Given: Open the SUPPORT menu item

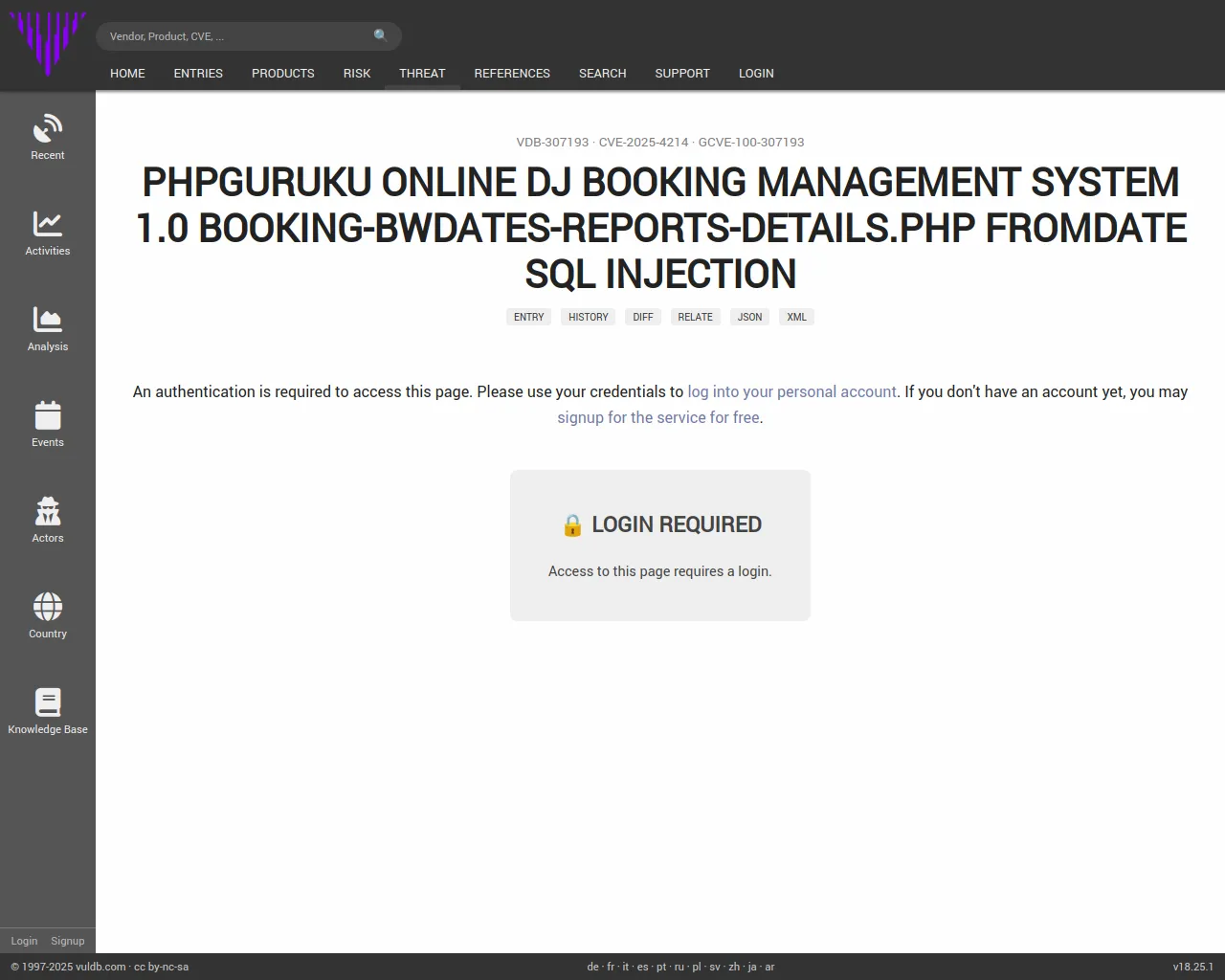Looking at the screenshot, I should tap(682, 73).
